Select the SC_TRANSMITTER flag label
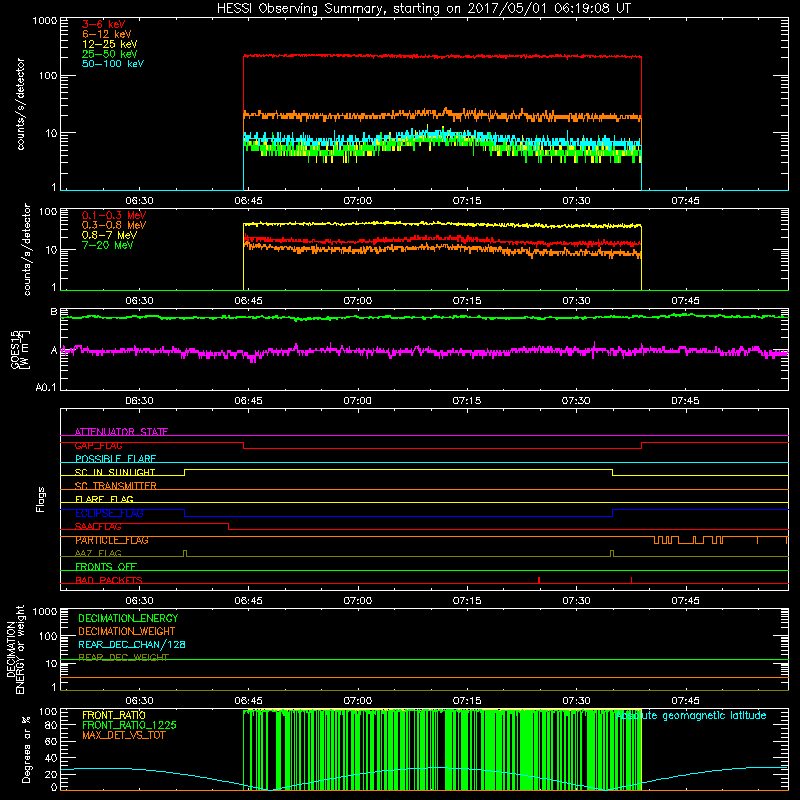The height and width of the screenshot is (800, 800). coord(115,486)
